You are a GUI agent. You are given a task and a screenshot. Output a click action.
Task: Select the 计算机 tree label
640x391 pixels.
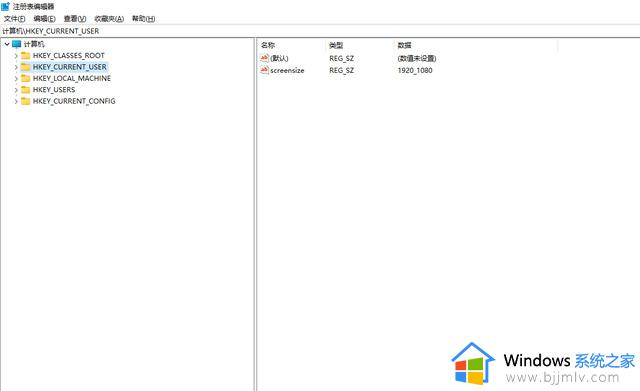click(x=34, y=44)
